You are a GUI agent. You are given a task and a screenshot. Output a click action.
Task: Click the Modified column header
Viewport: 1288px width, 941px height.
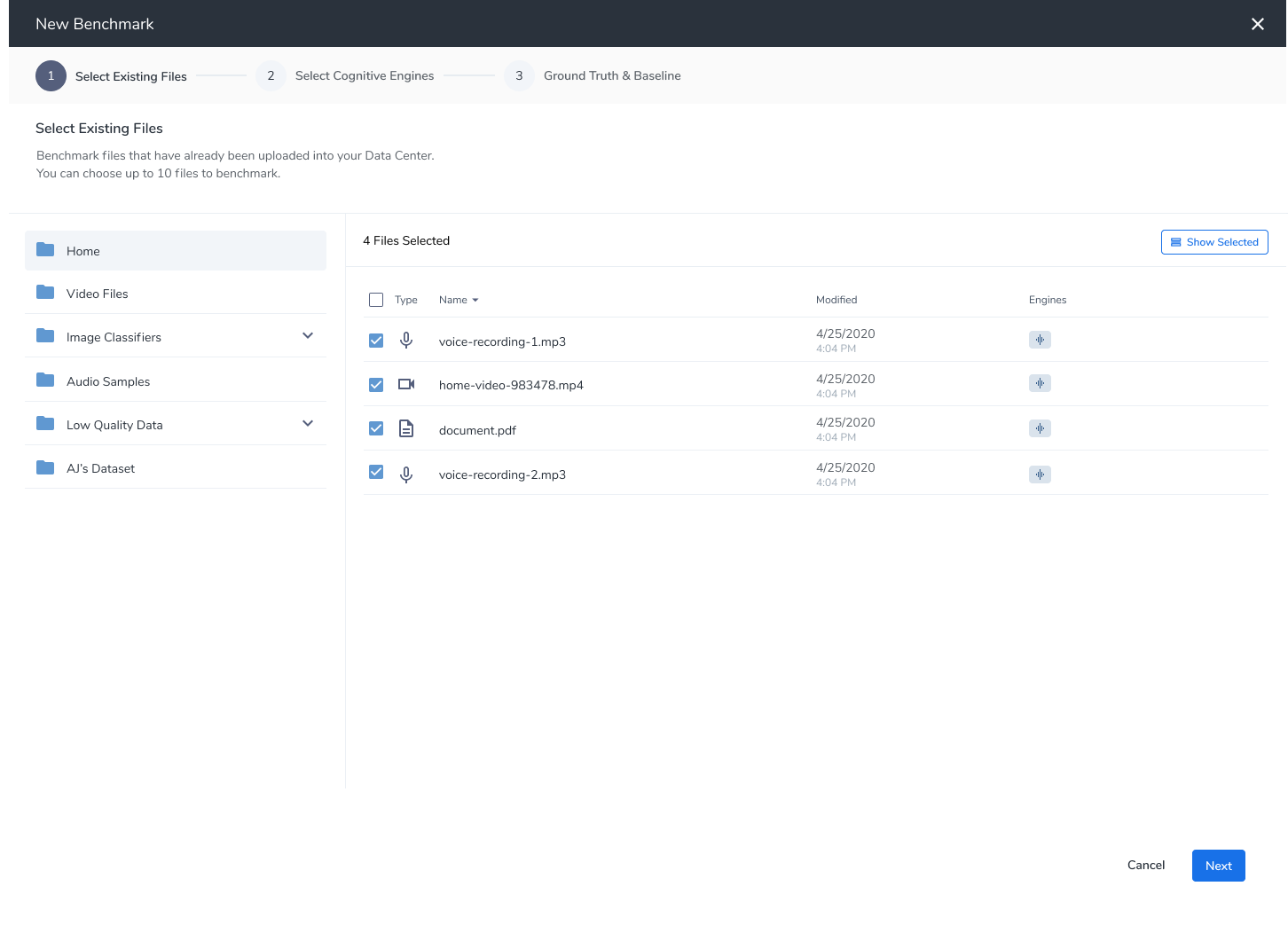coord(836,300)
